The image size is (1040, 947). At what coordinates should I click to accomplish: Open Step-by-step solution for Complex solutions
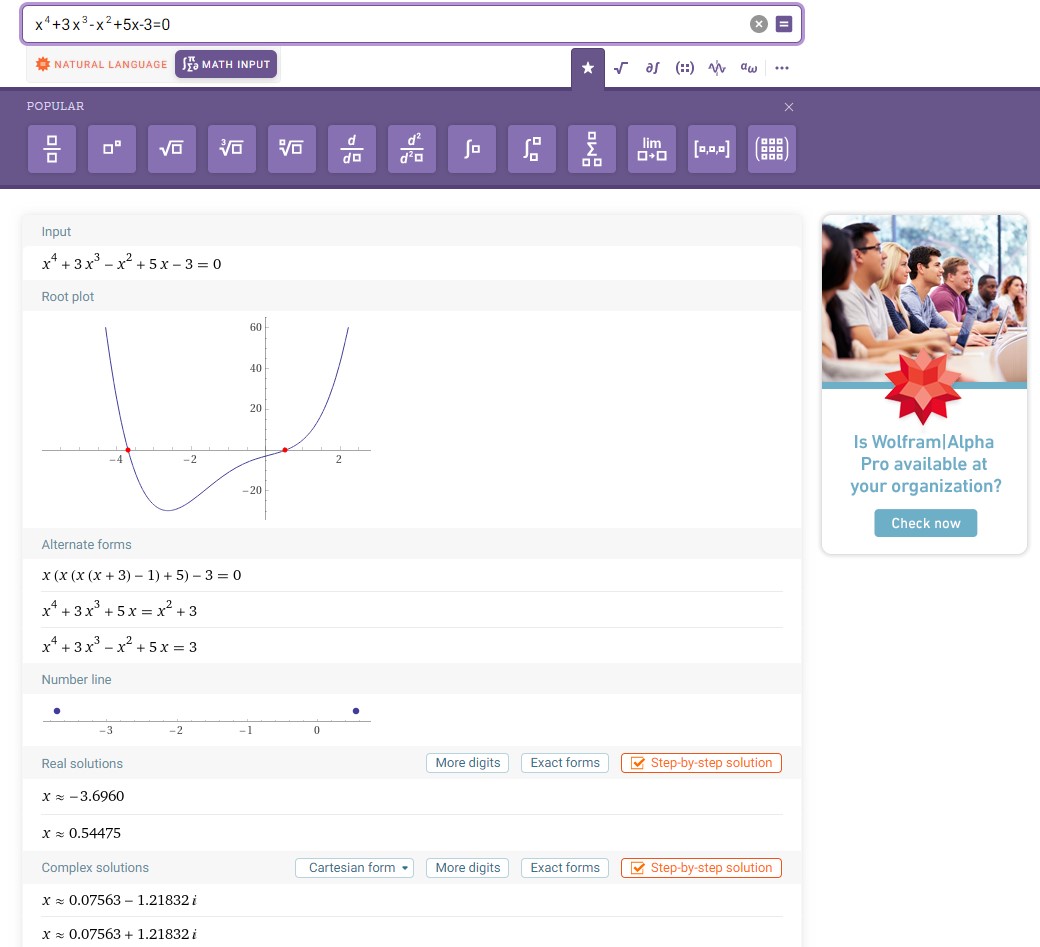coord(702,867)
